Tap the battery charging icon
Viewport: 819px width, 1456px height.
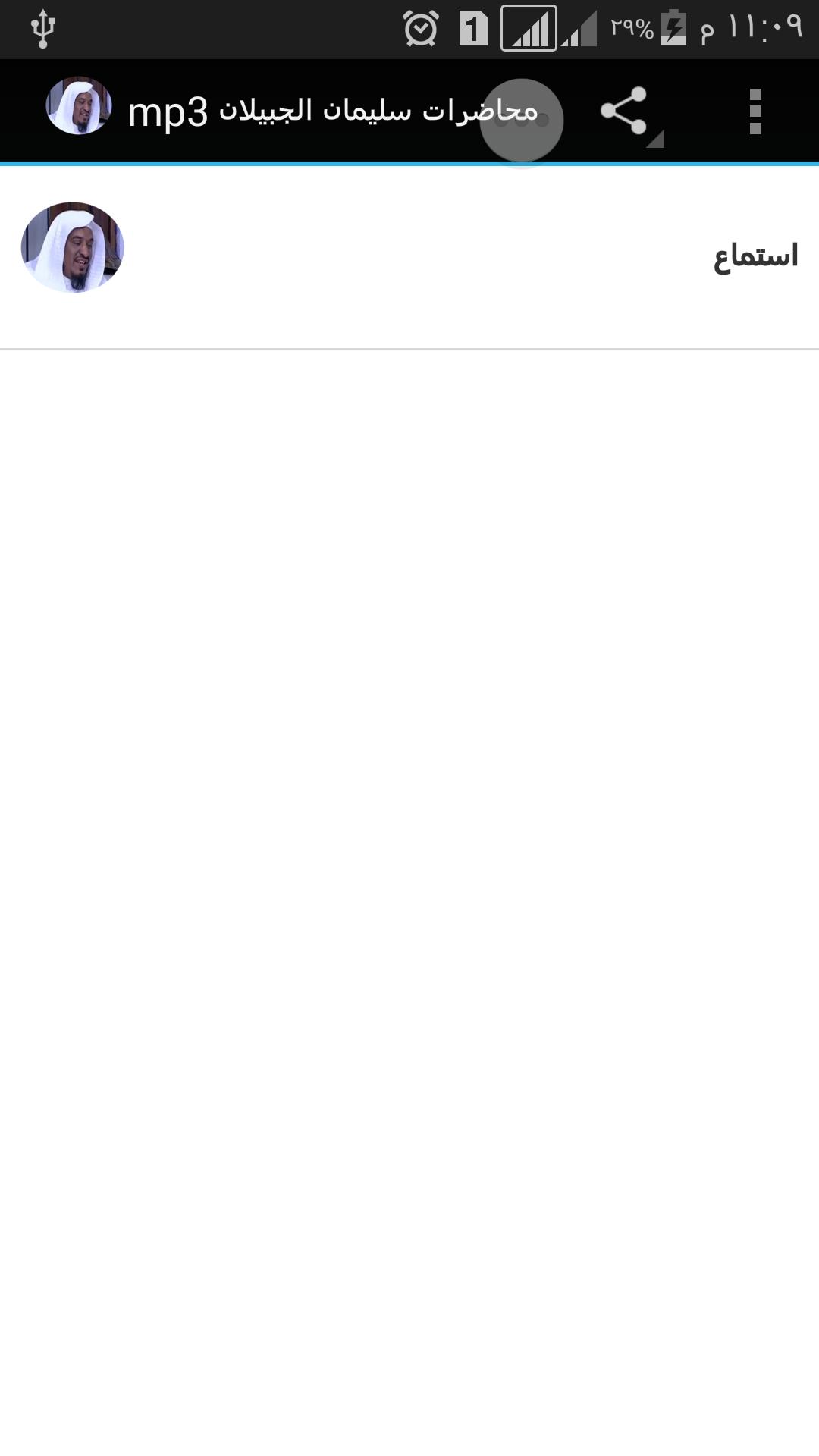pyautogui.click(x=673, y=28)
